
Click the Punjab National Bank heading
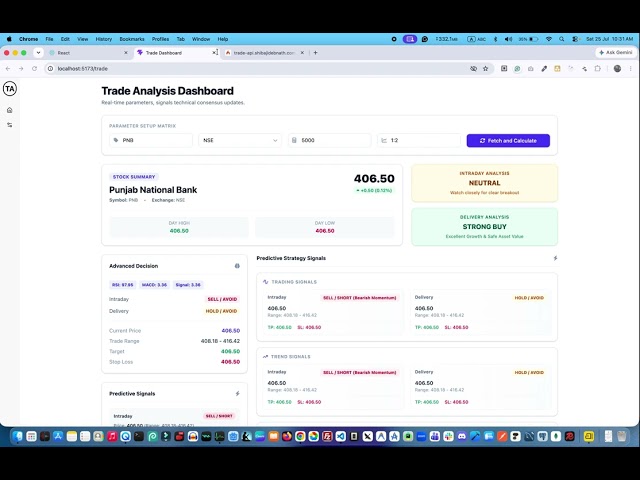(153, 190)
